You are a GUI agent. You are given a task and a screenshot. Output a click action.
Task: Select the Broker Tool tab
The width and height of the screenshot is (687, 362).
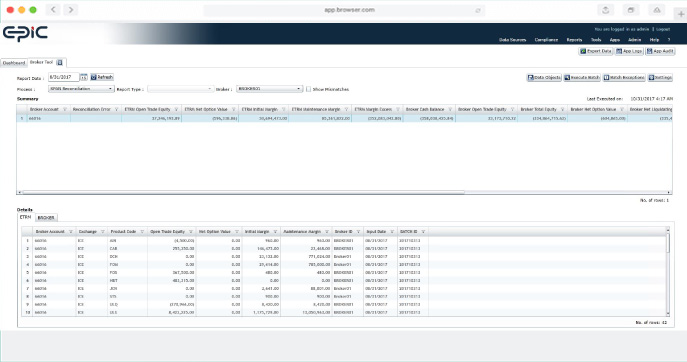click(x=41, y=62)
